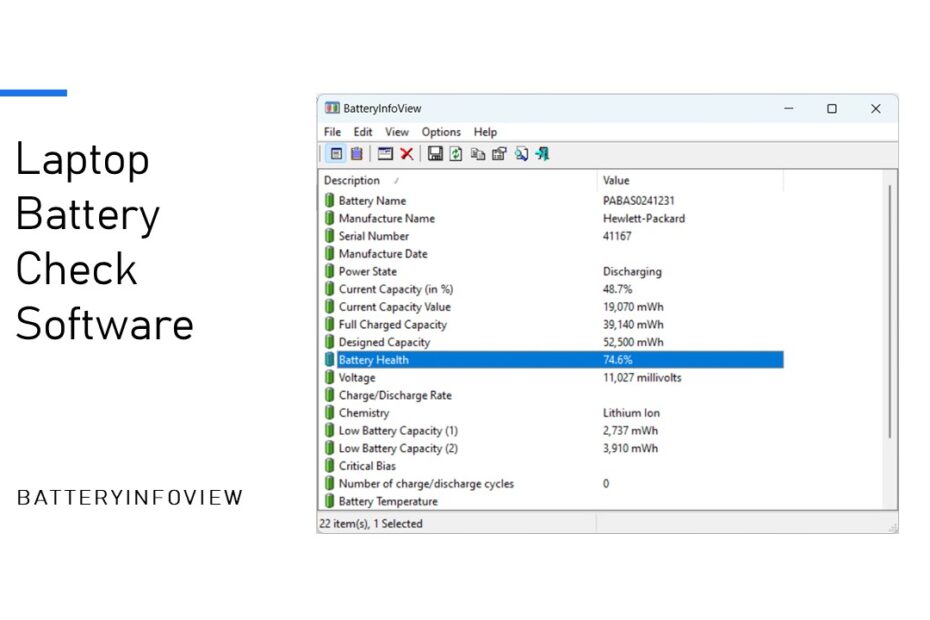
Task: Select the Critical Bias row label
Action: point(367,466)
